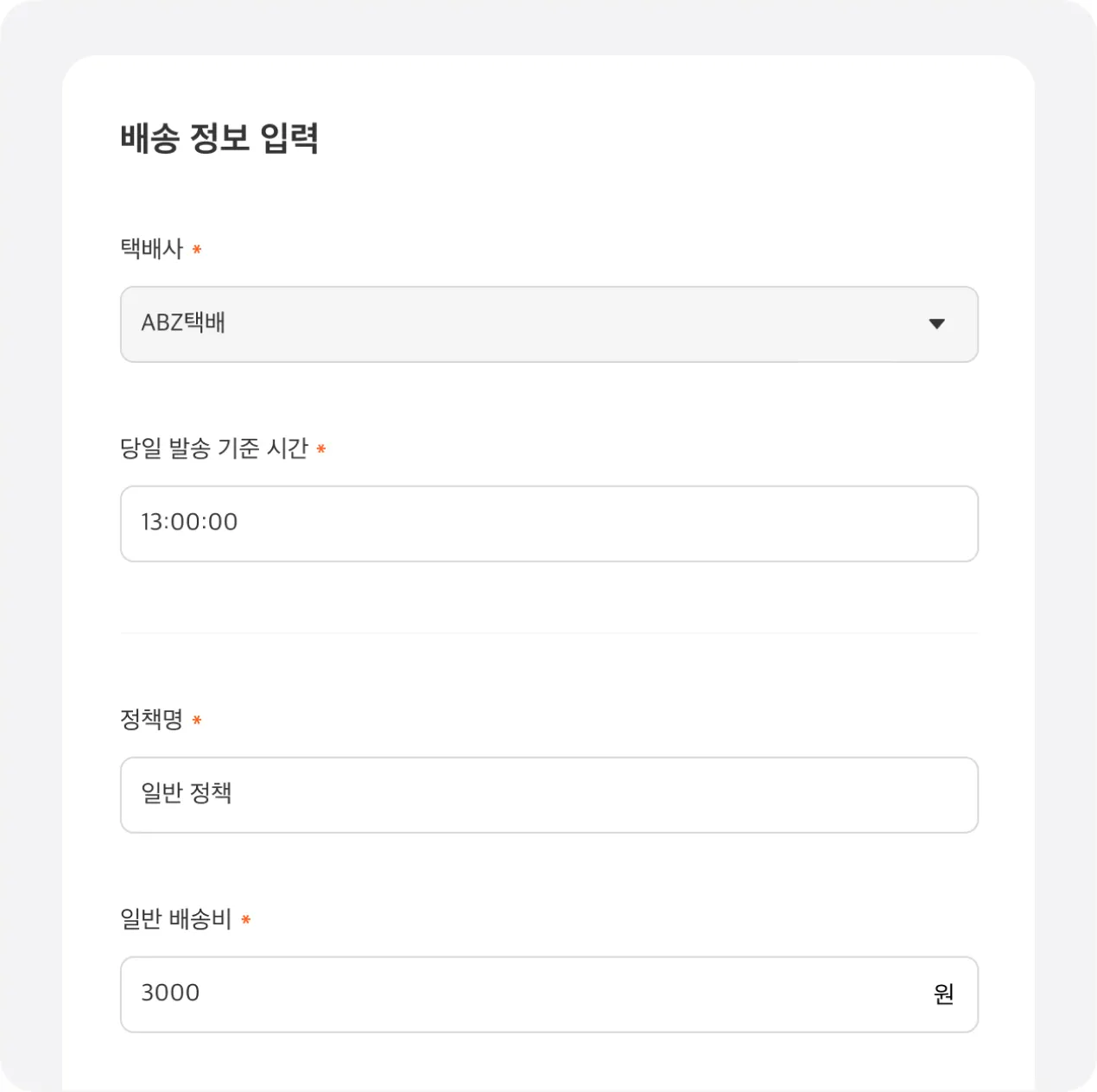
Task: Click the dropdown arrow in the ABZ택배 field
Action: coord(936,324)
